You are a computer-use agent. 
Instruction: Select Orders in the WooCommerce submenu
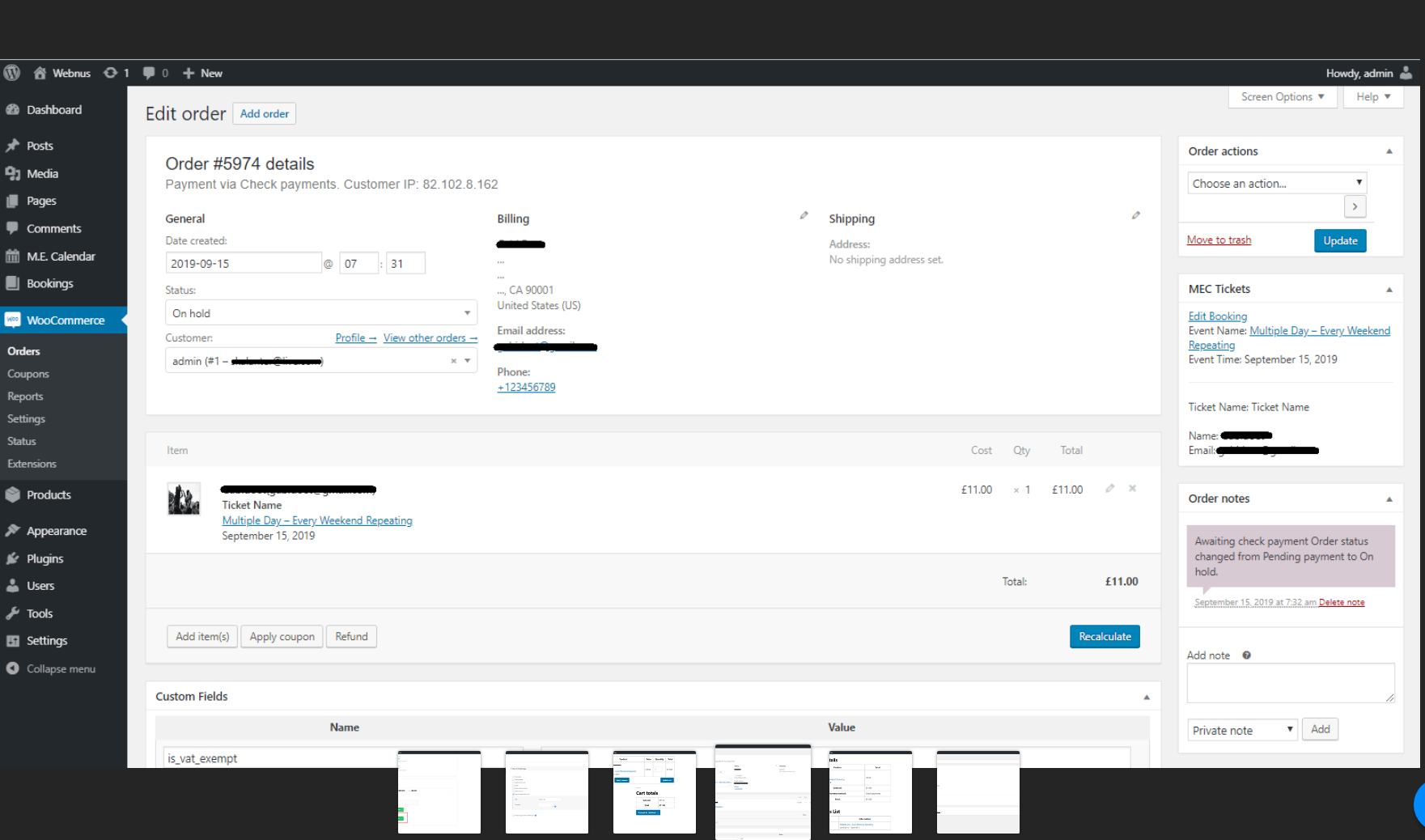pos(23,350)
